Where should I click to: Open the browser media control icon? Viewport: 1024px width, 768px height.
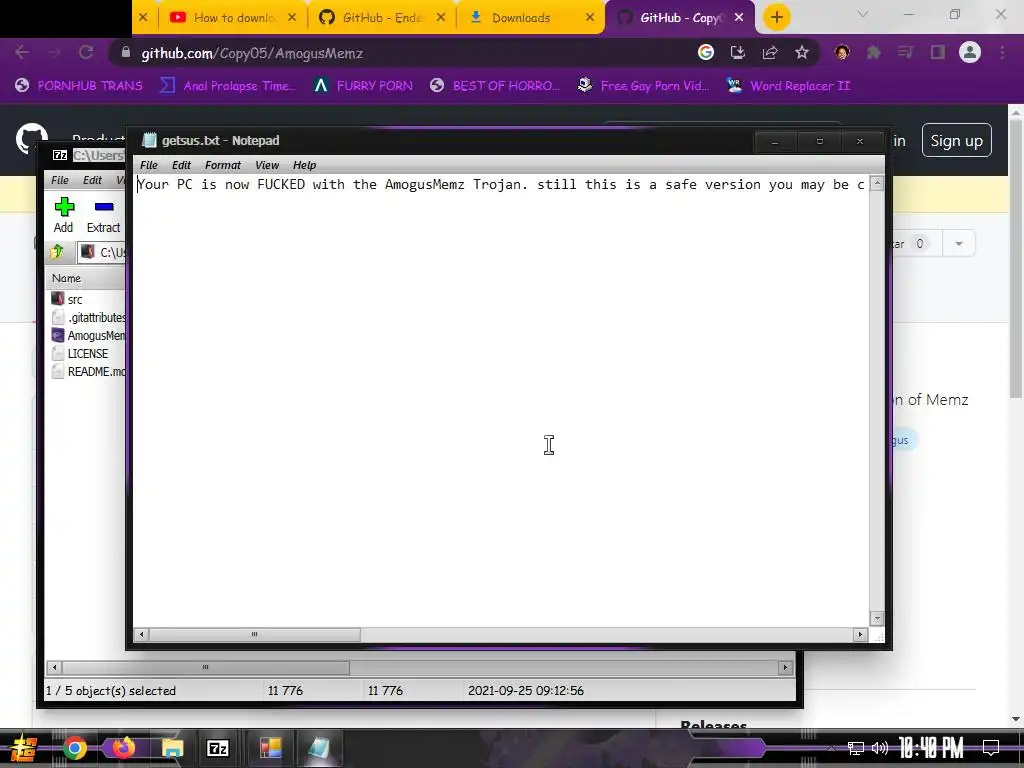tap(905, 53)
